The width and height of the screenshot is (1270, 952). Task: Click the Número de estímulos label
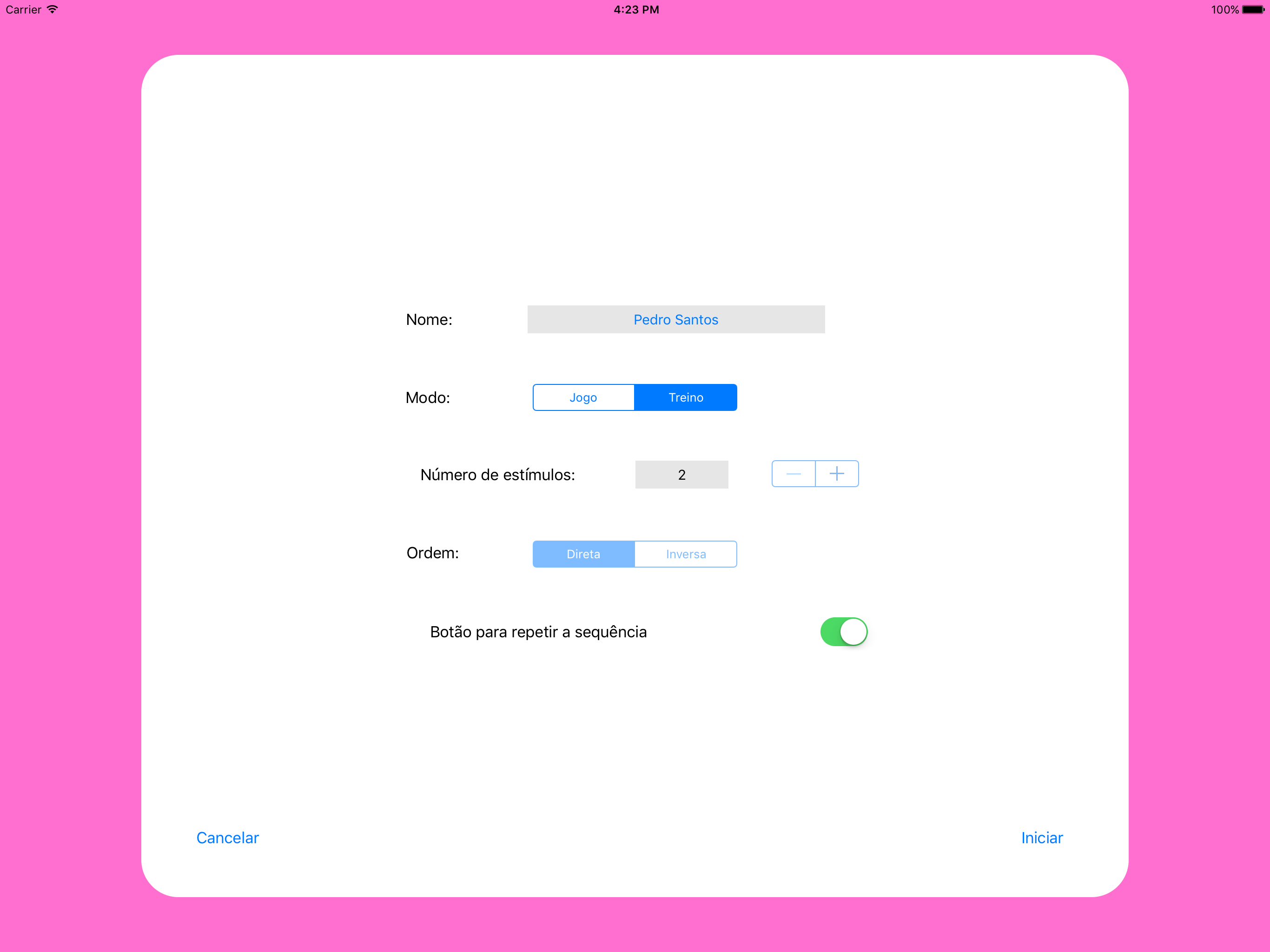pos(497,475)
